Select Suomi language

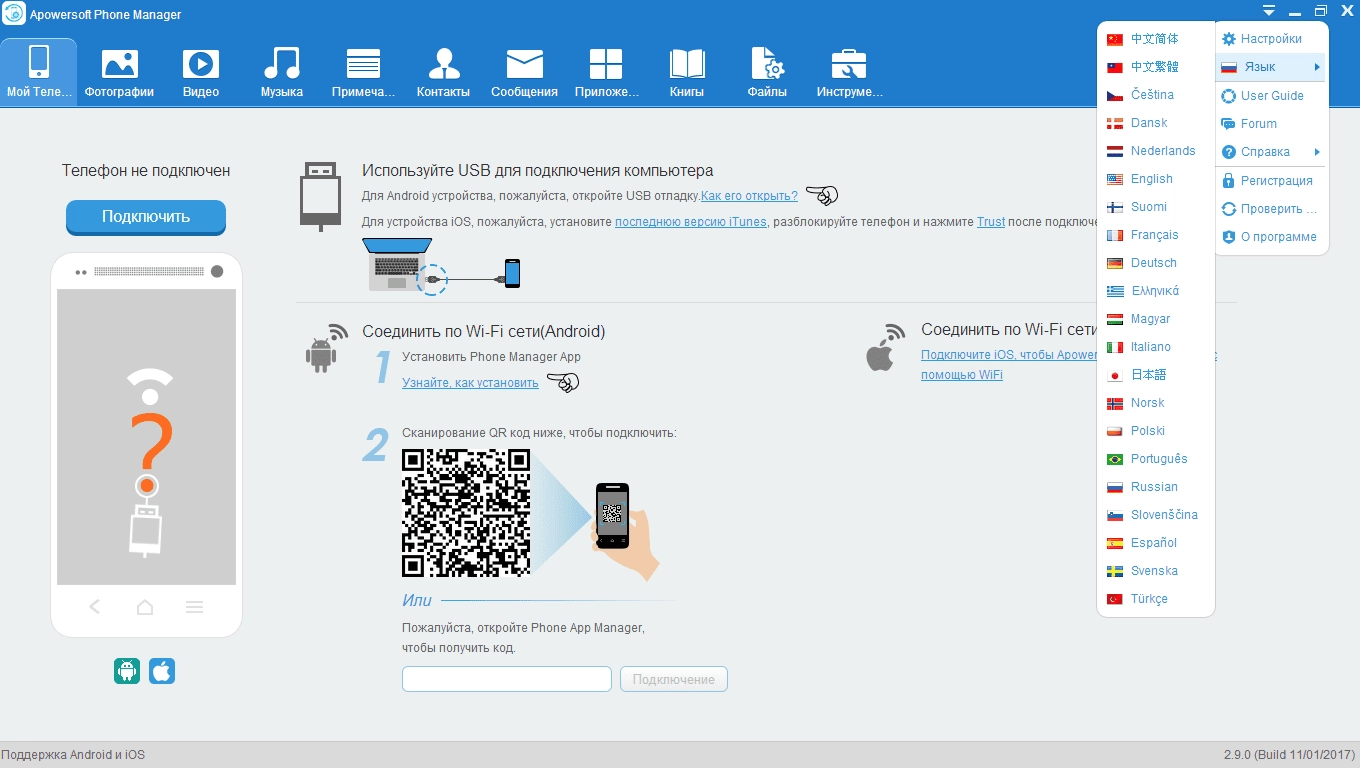point(1155,207)
